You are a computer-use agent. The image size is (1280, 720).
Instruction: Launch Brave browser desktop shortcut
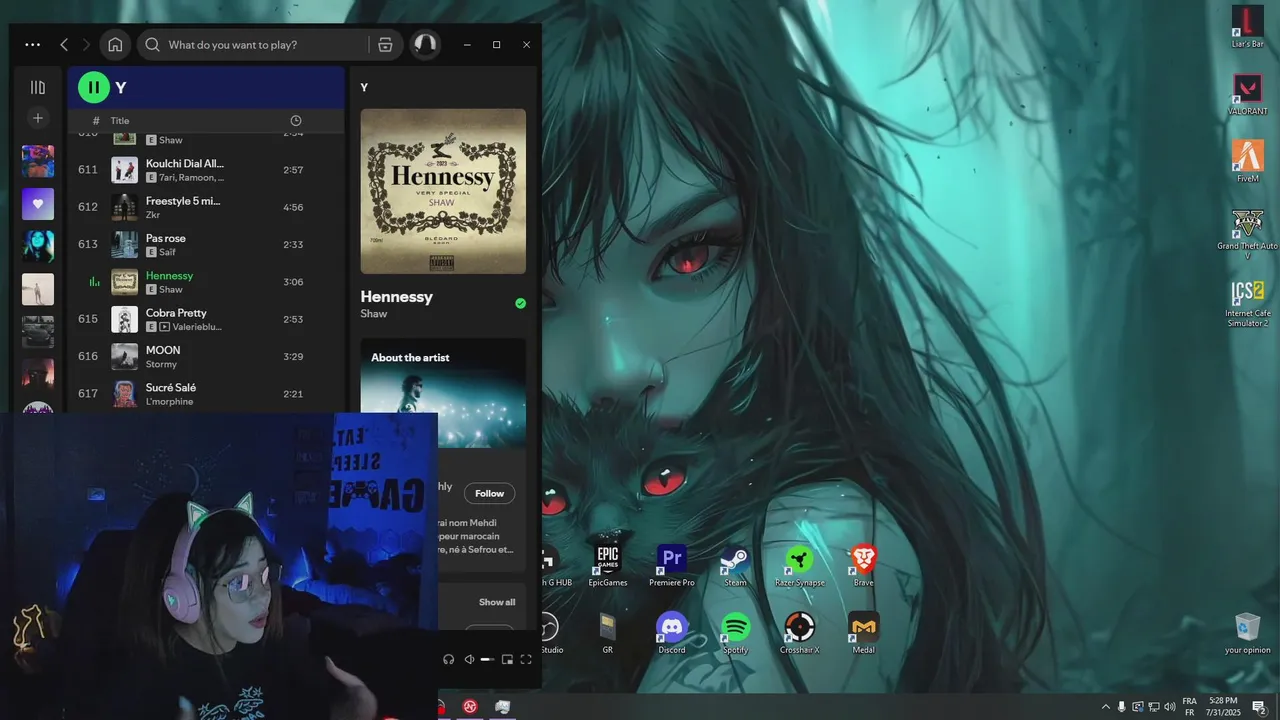point(863,566)
